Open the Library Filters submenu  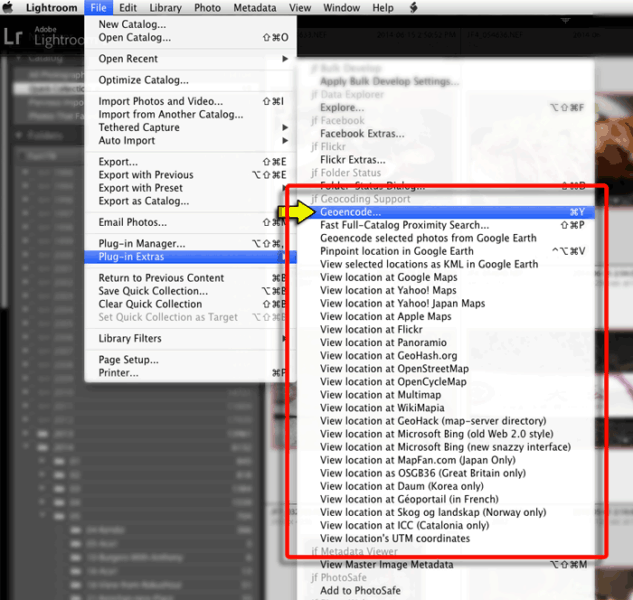(190, 339)
